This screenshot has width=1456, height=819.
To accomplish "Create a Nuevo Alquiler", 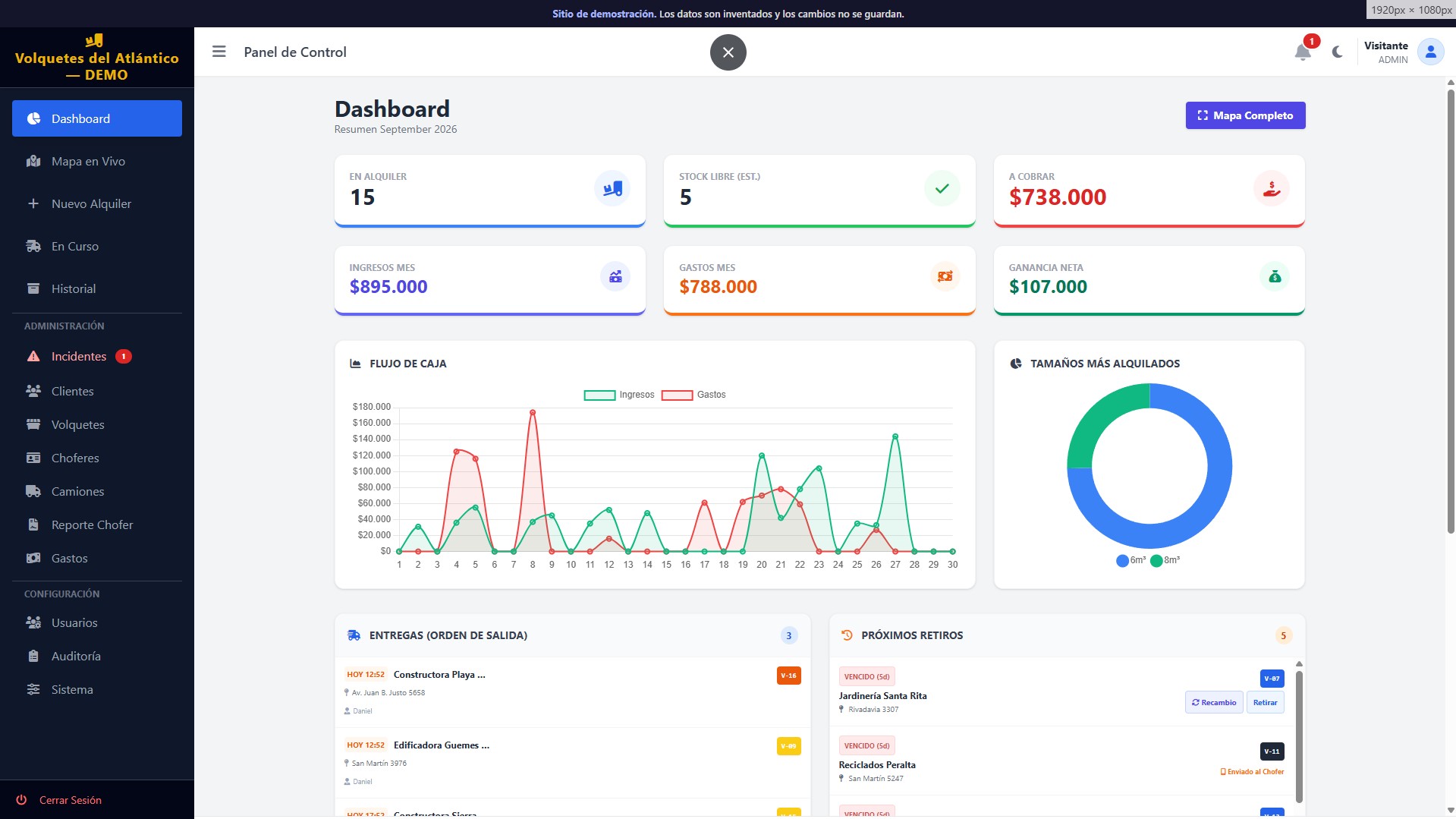I will [x=97, y=203].
